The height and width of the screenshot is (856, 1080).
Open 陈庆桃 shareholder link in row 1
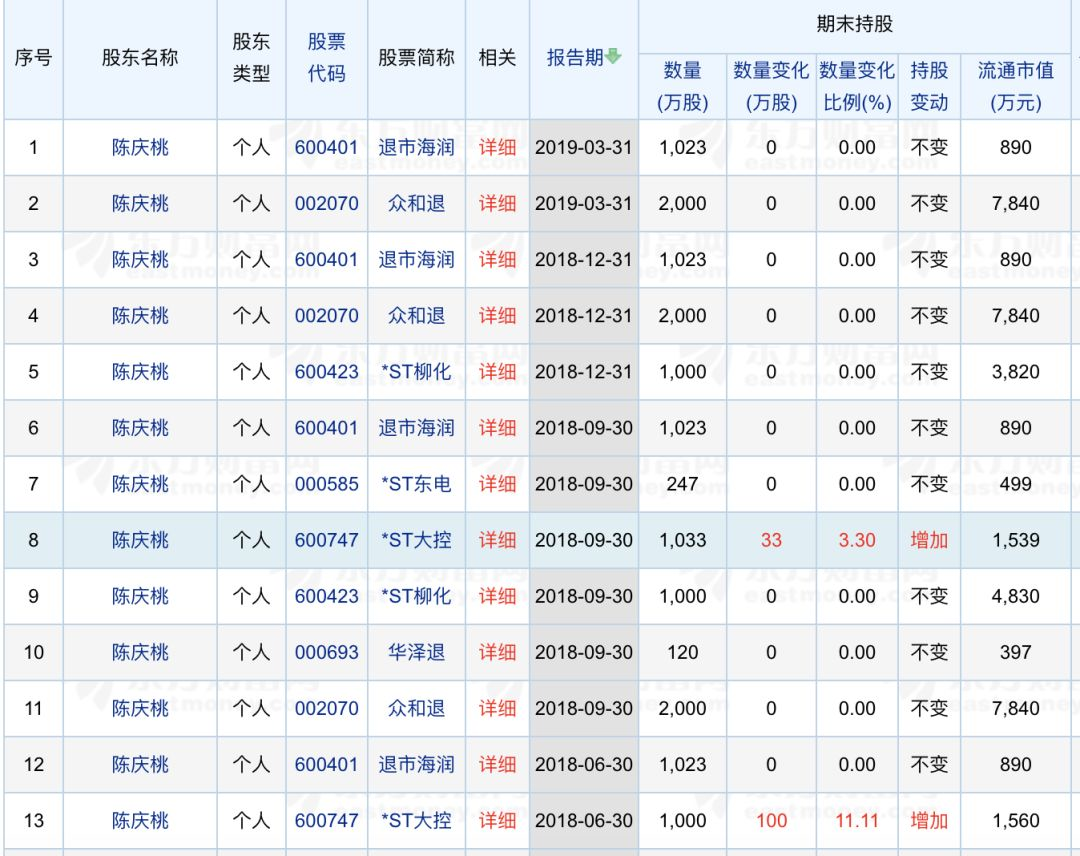tap(140, 148)
